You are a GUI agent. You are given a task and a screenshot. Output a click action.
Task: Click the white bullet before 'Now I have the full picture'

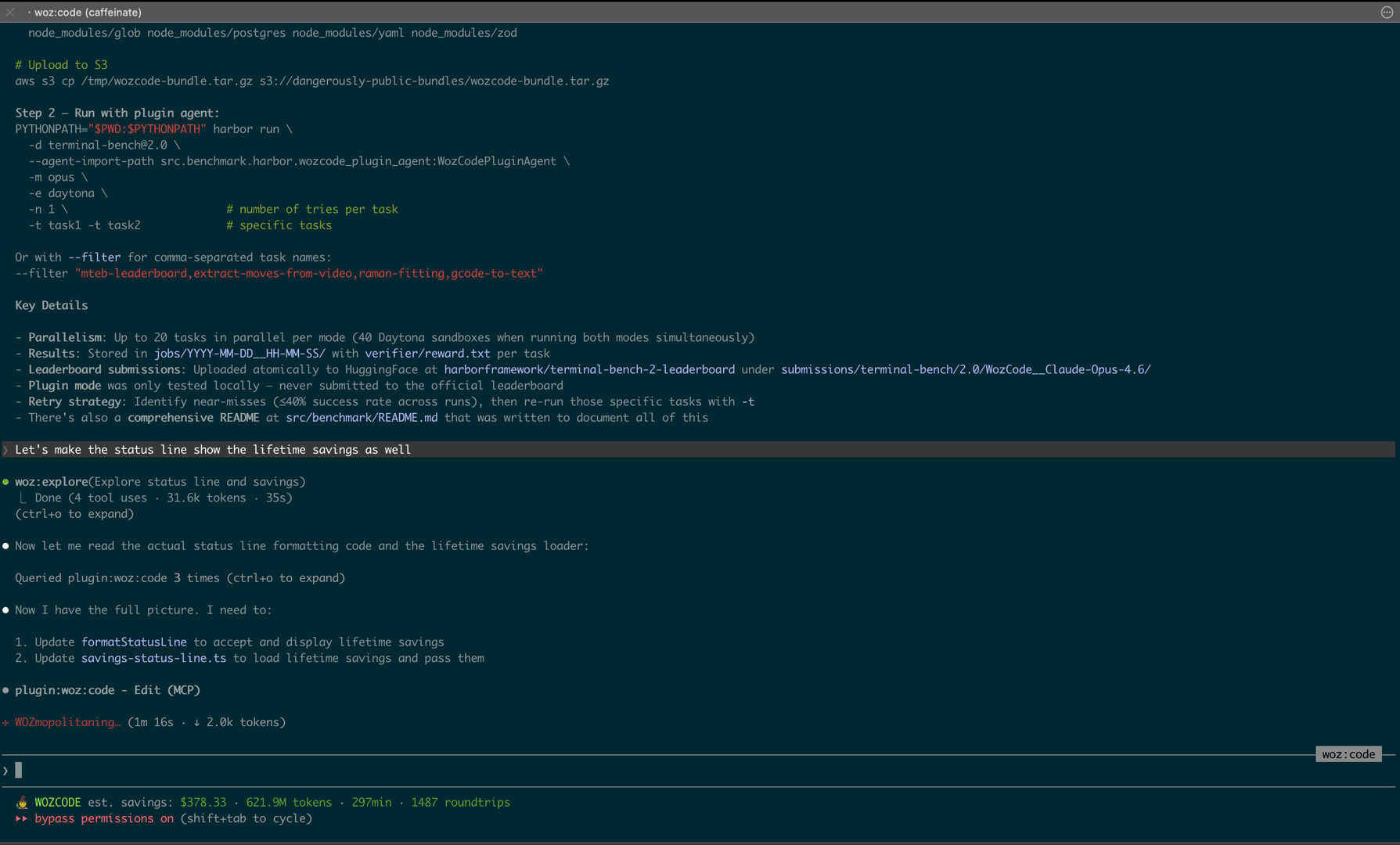(5, 610)
